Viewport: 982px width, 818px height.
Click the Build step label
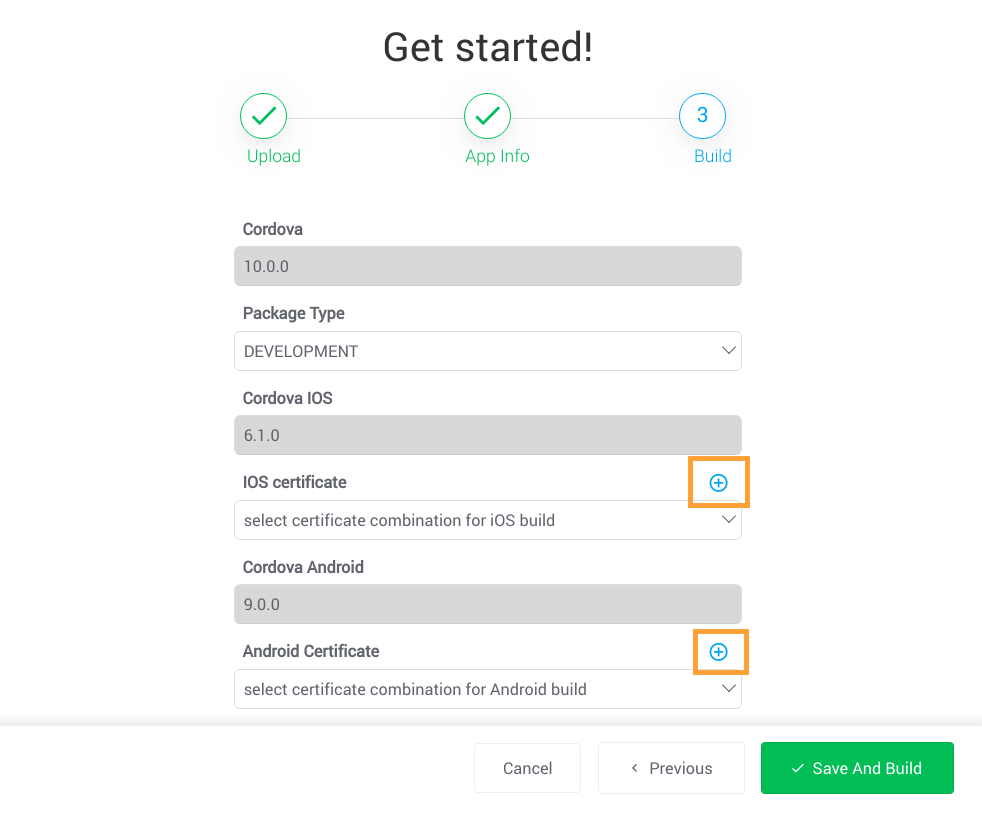712,156
